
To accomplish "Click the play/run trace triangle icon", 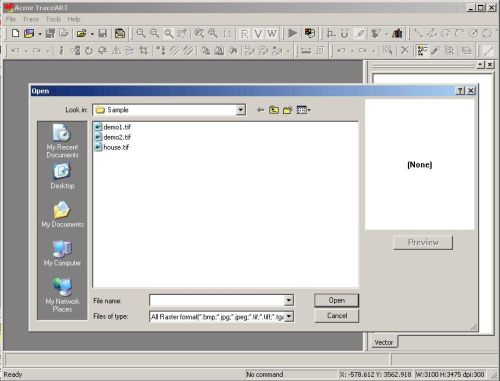I will pyautogui.click(x=292, y=33).
